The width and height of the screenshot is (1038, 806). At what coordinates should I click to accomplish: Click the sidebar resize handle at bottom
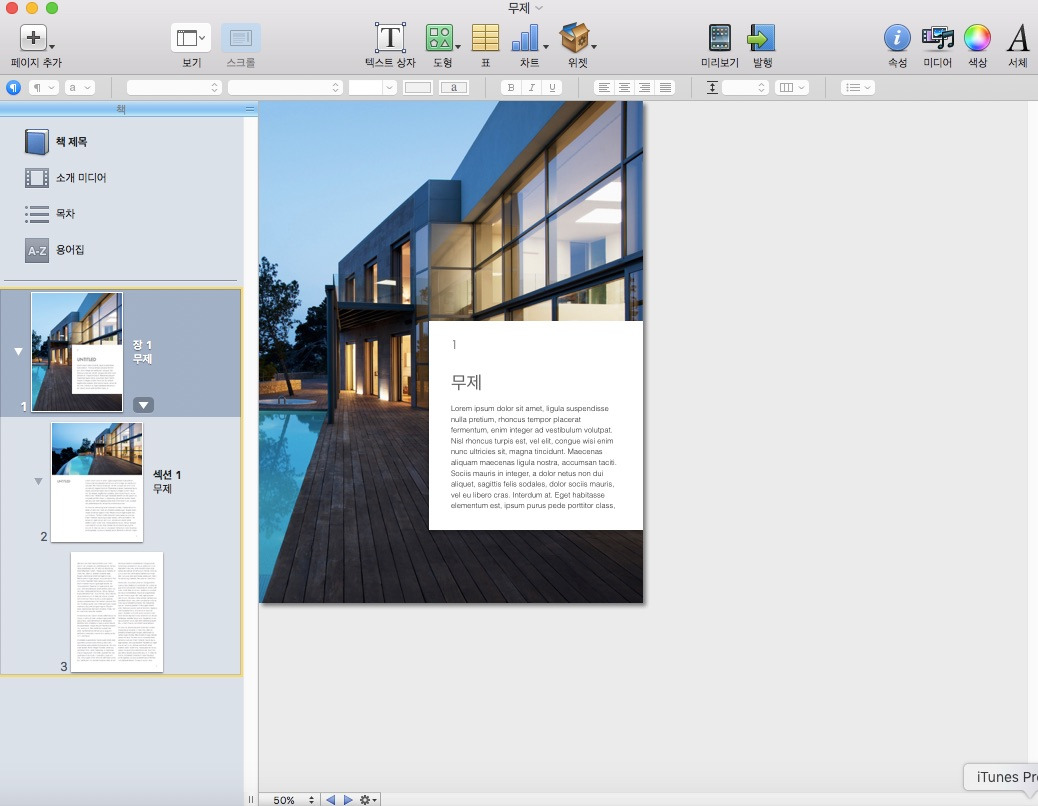[251, 799]
